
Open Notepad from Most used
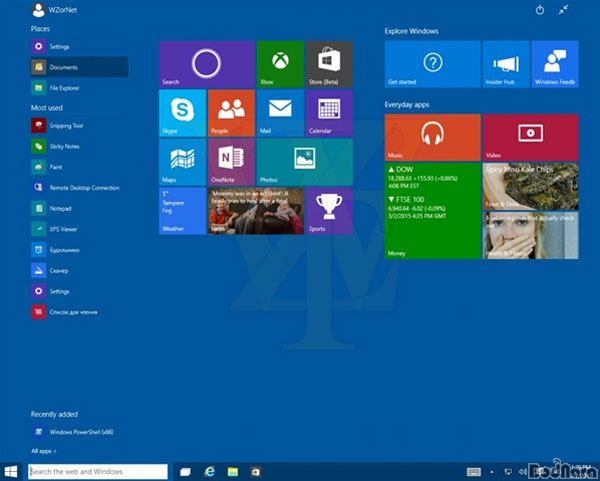[79, 208]
